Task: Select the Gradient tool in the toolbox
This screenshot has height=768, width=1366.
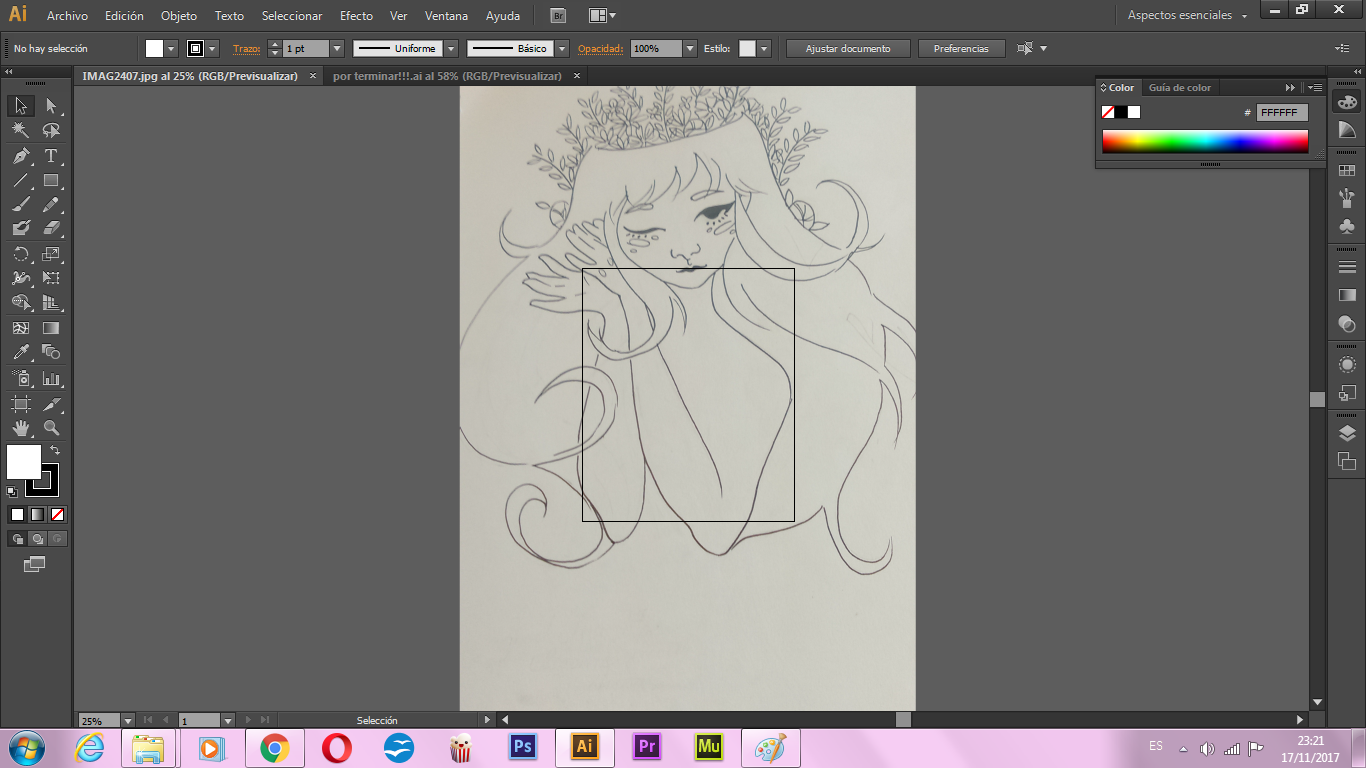Action: tap(51, 328)
